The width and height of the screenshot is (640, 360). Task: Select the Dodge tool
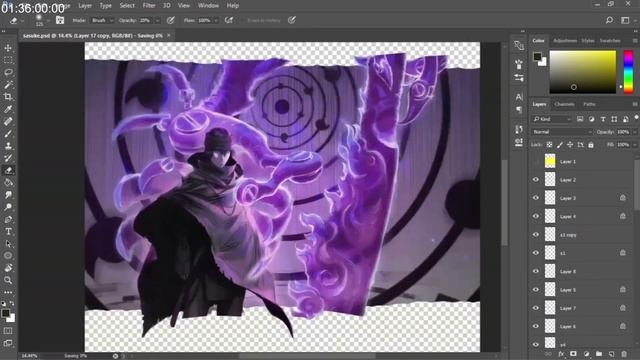tap(8, 207)
